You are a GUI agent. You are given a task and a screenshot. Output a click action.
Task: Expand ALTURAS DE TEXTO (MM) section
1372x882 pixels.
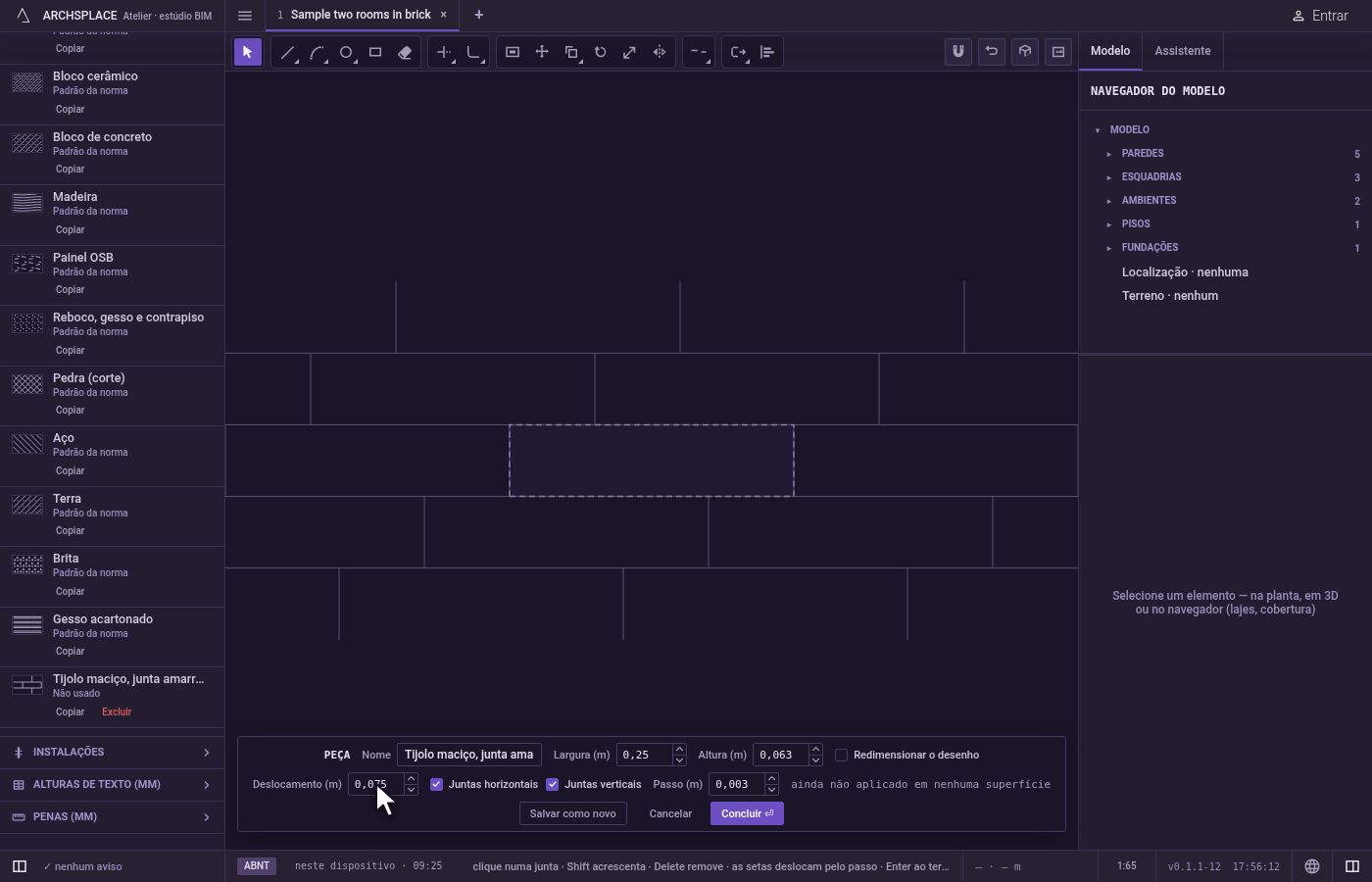click(112, 785)
